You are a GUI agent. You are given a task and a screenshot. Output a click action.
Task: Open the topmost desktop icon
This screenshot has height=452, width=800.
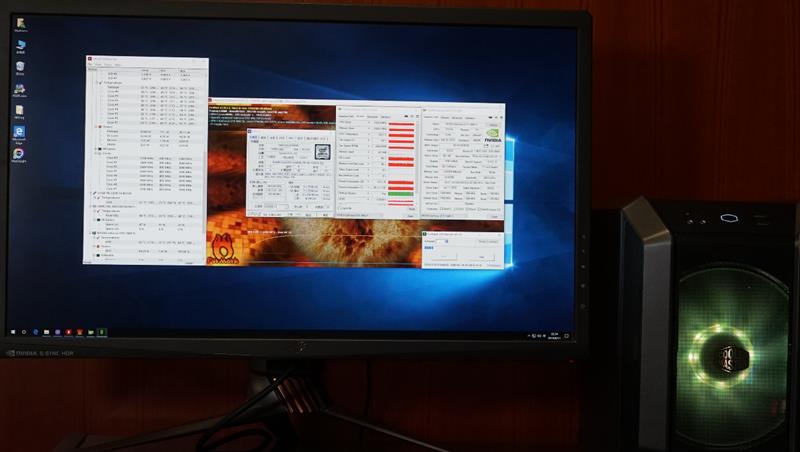tap(21, 24)
